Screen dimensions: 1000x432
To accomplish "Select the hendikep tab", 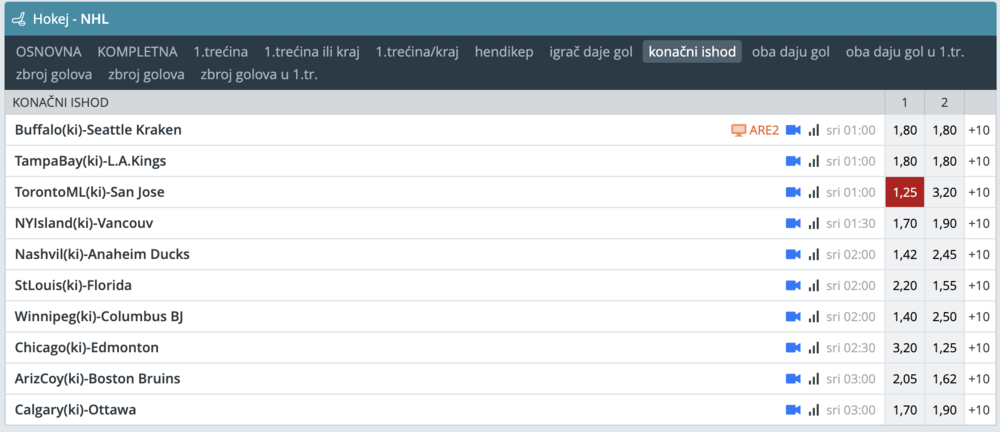I will tap(504, 52).
